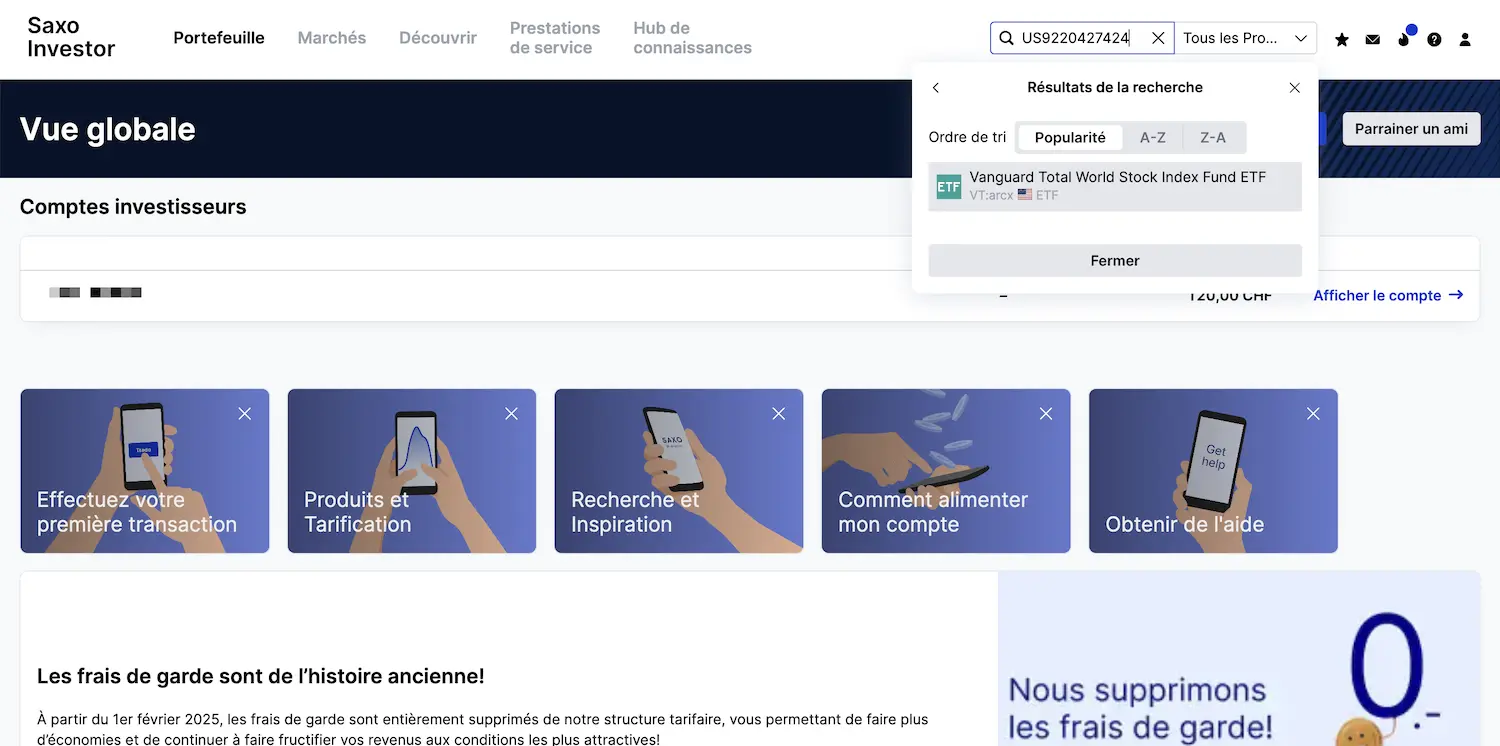This screenshot has height=746, width=1500.
Task: Click the 'Nous supprimons les frais de garde!' banner
Action: pyautogui.click(x=1239, y=659)
